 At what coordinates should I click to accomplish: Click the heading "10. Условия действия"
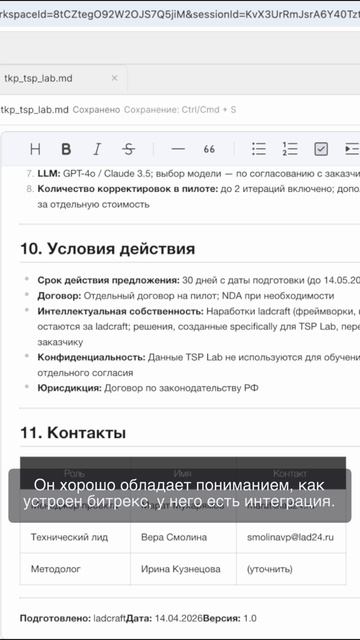[x=108, y=249]
